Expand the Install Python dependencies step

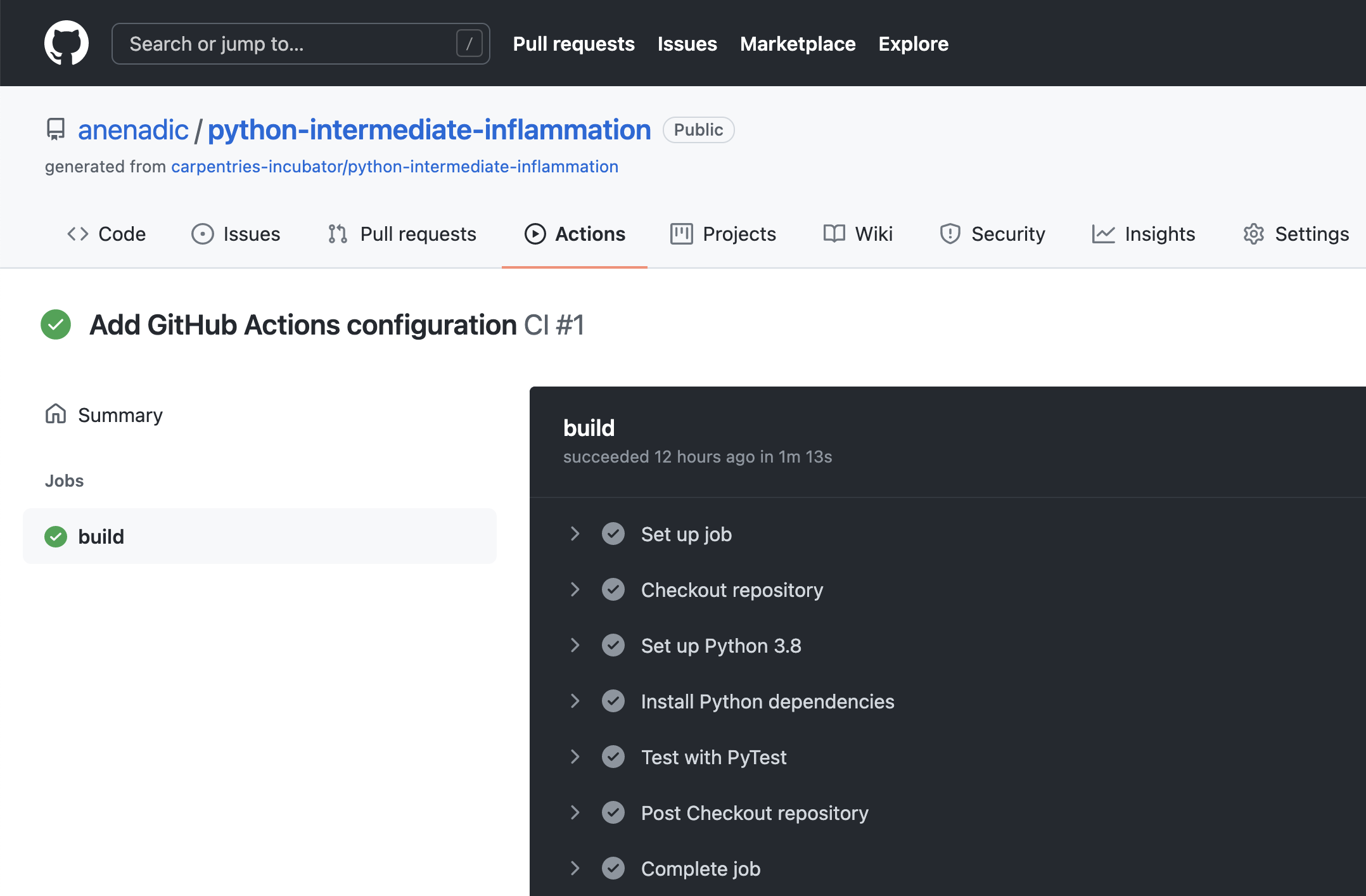click(576, 701)
